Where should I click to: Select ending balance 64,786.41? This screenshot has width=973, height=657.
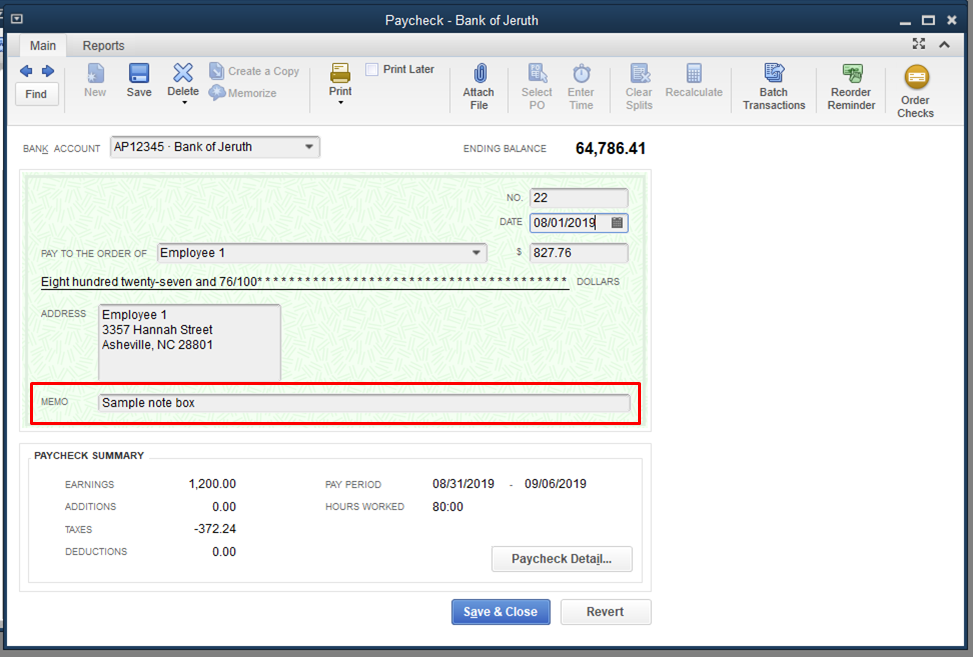pyautogui.click(x=611, y=149)
